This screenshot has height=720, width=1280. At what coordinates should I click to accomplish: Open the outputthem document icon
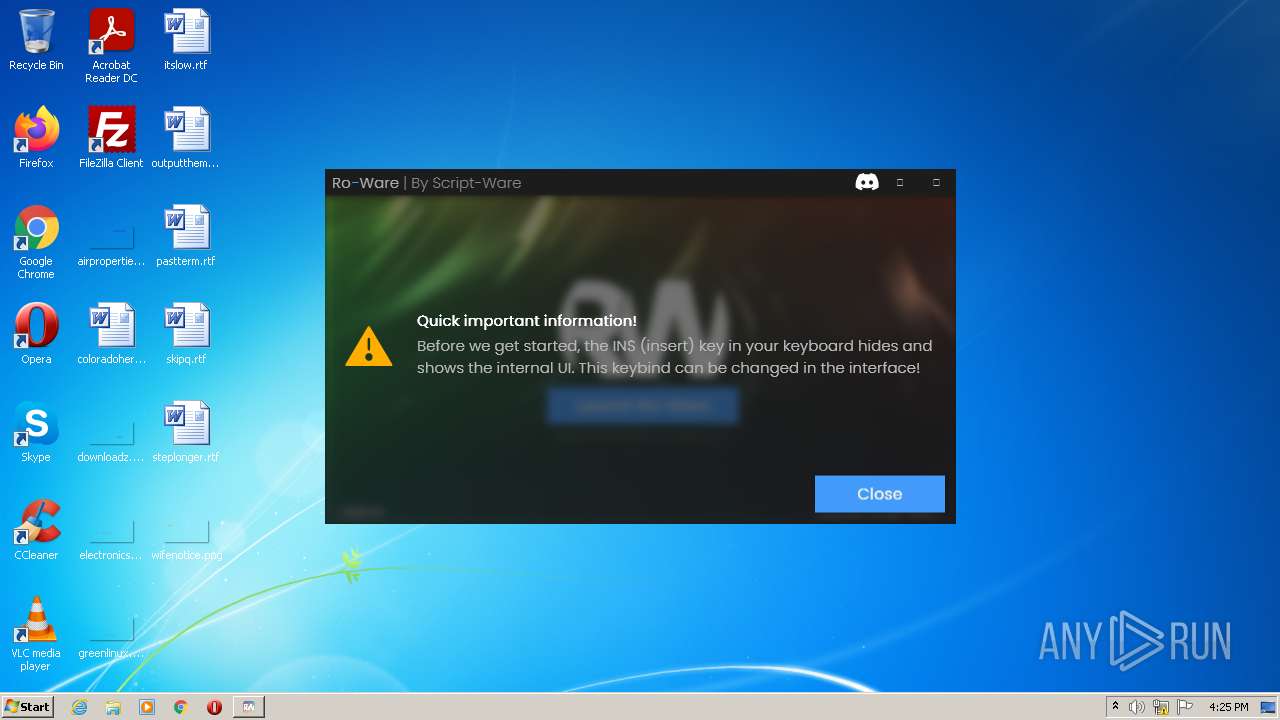tap(186, 138)
